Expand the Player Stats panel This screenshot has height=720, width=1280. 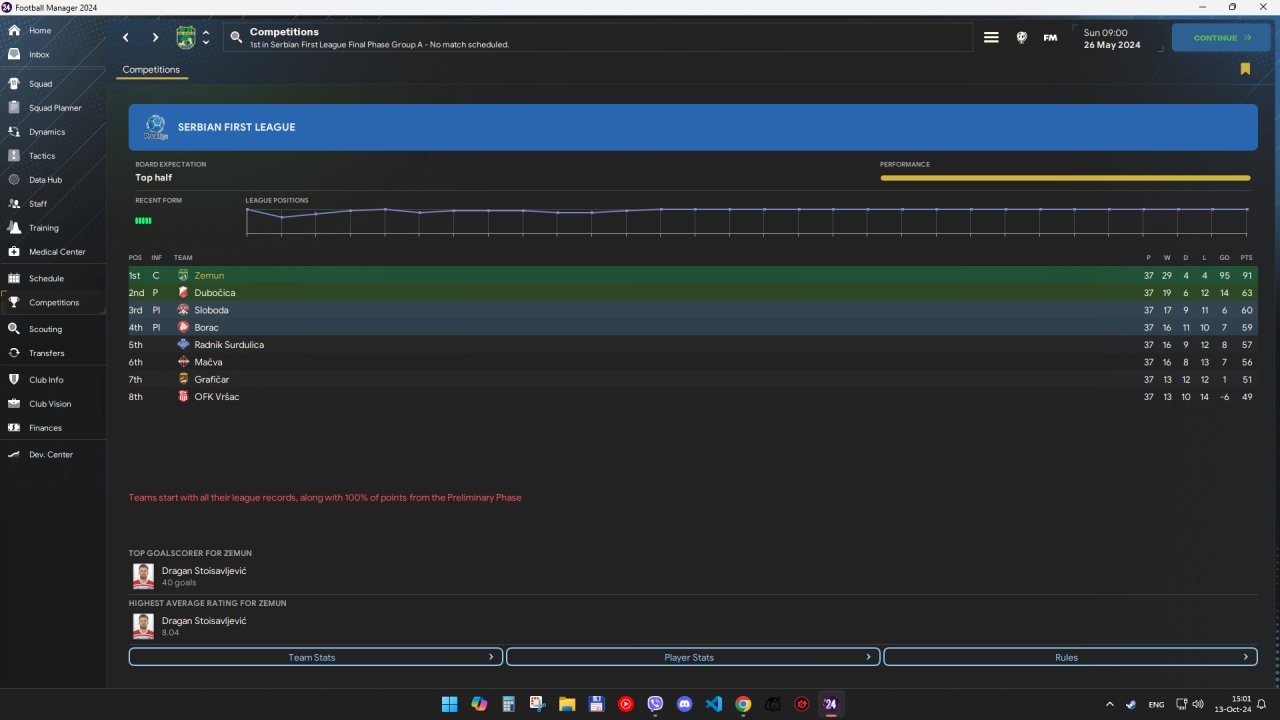693,657
